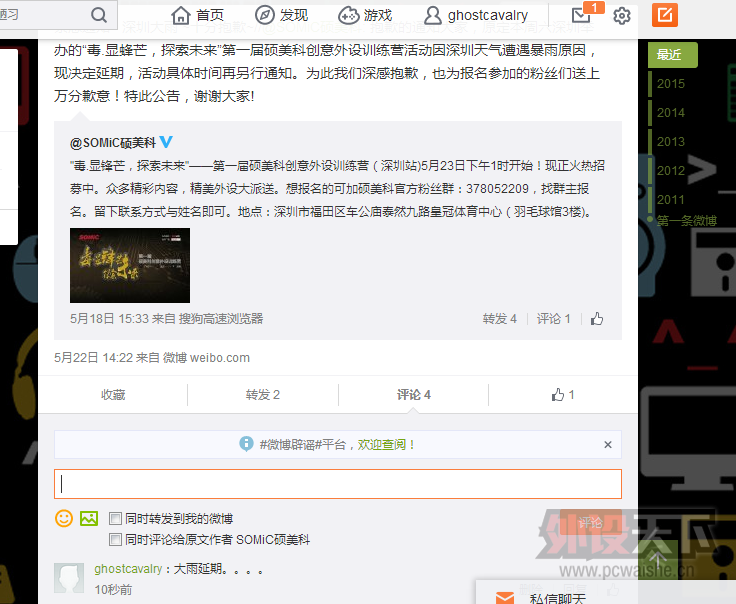Like the quoted post thumbs-up icon

click(x=597, y=319)
